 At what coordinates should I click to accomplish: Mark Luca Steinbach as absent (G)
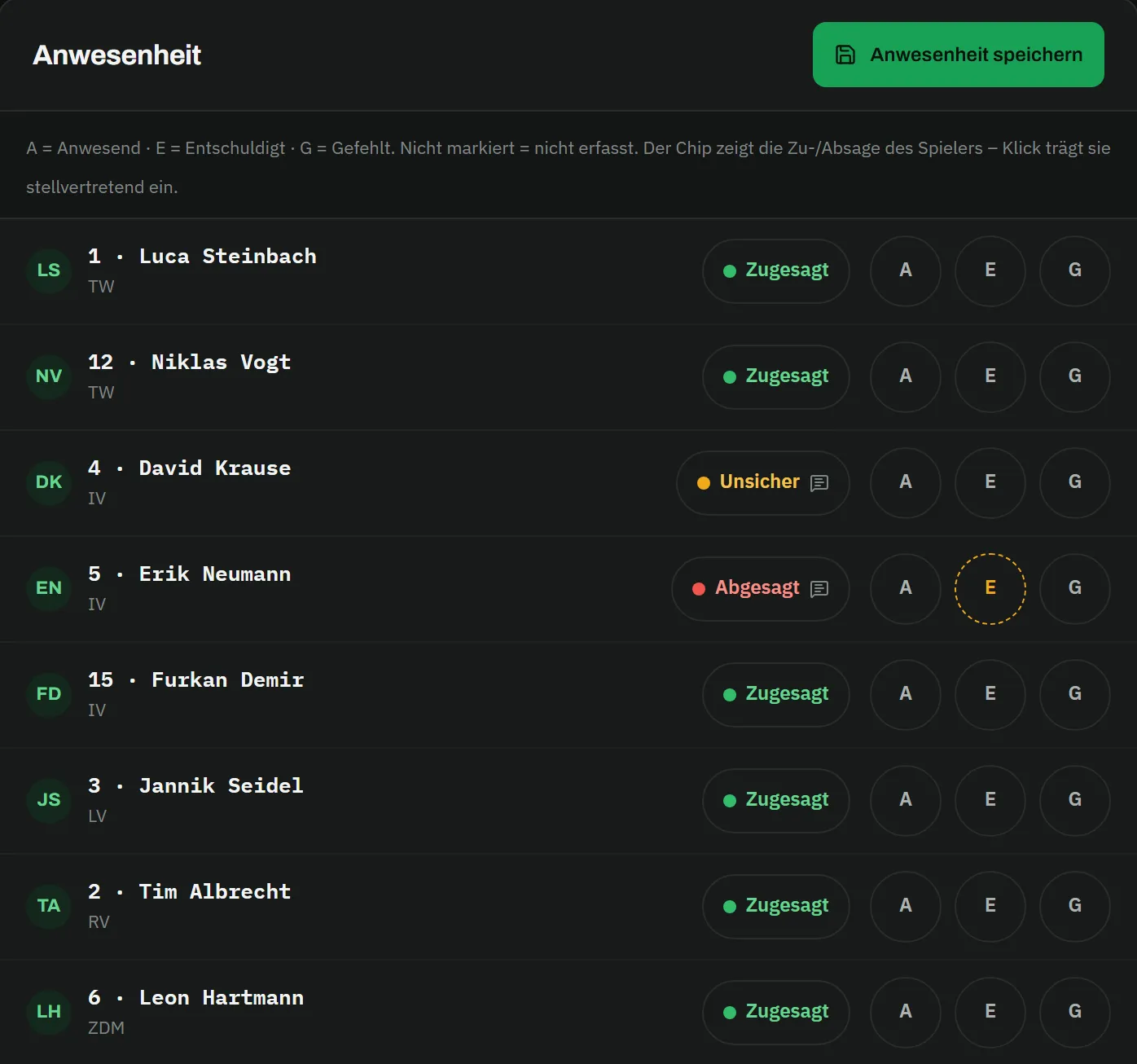[1075, 271]
